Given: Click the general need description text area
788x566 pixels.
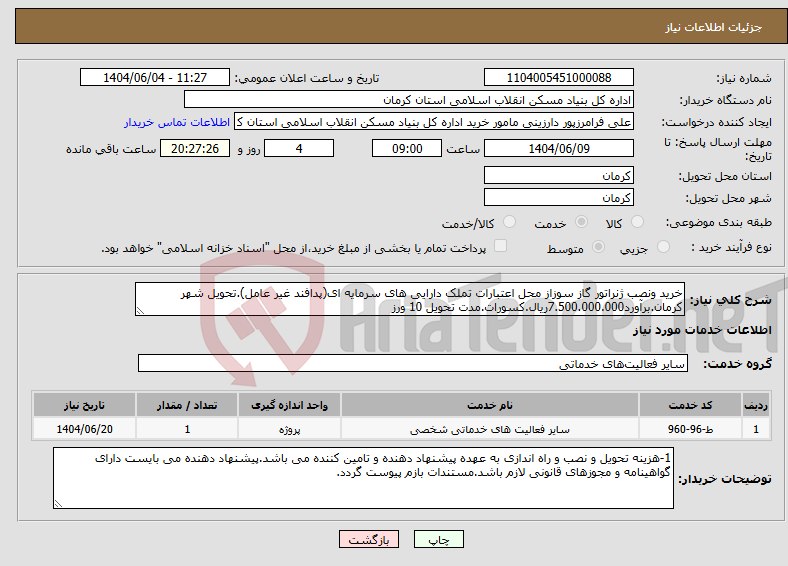Looking at the screenshot, I should 410,299.
